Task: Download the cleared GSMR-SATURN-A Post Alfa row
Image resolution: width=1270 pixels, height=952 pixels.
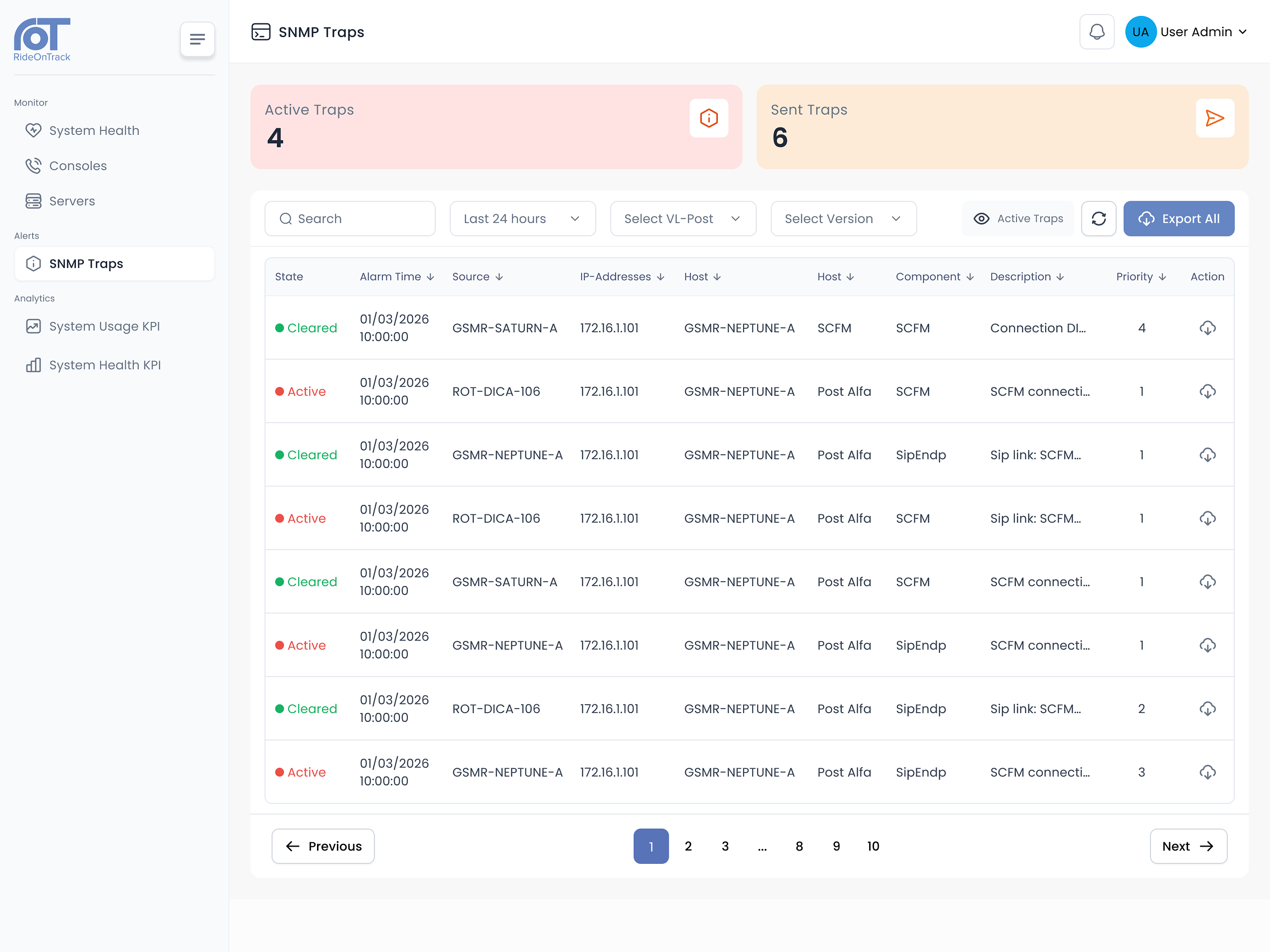Action: (1207, 582)
